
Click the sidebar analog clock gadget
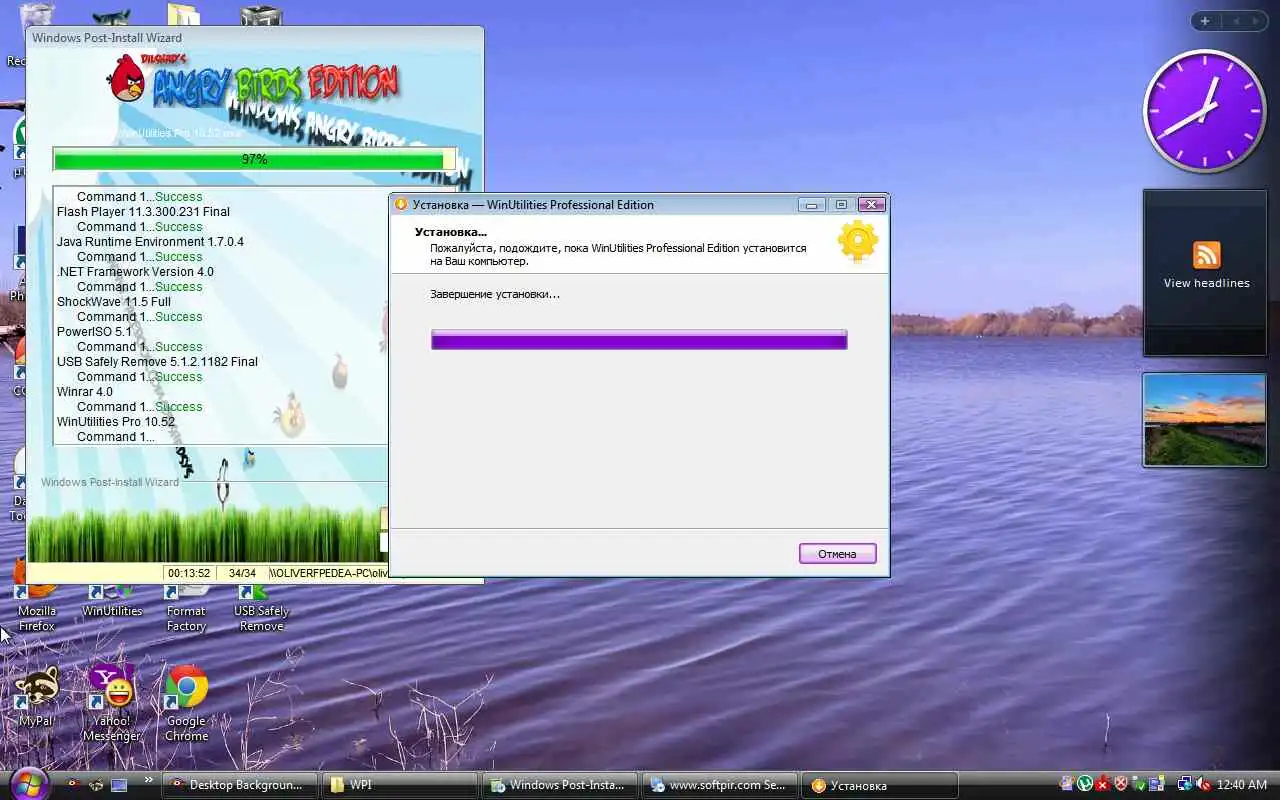click(x=1204, y=111)
